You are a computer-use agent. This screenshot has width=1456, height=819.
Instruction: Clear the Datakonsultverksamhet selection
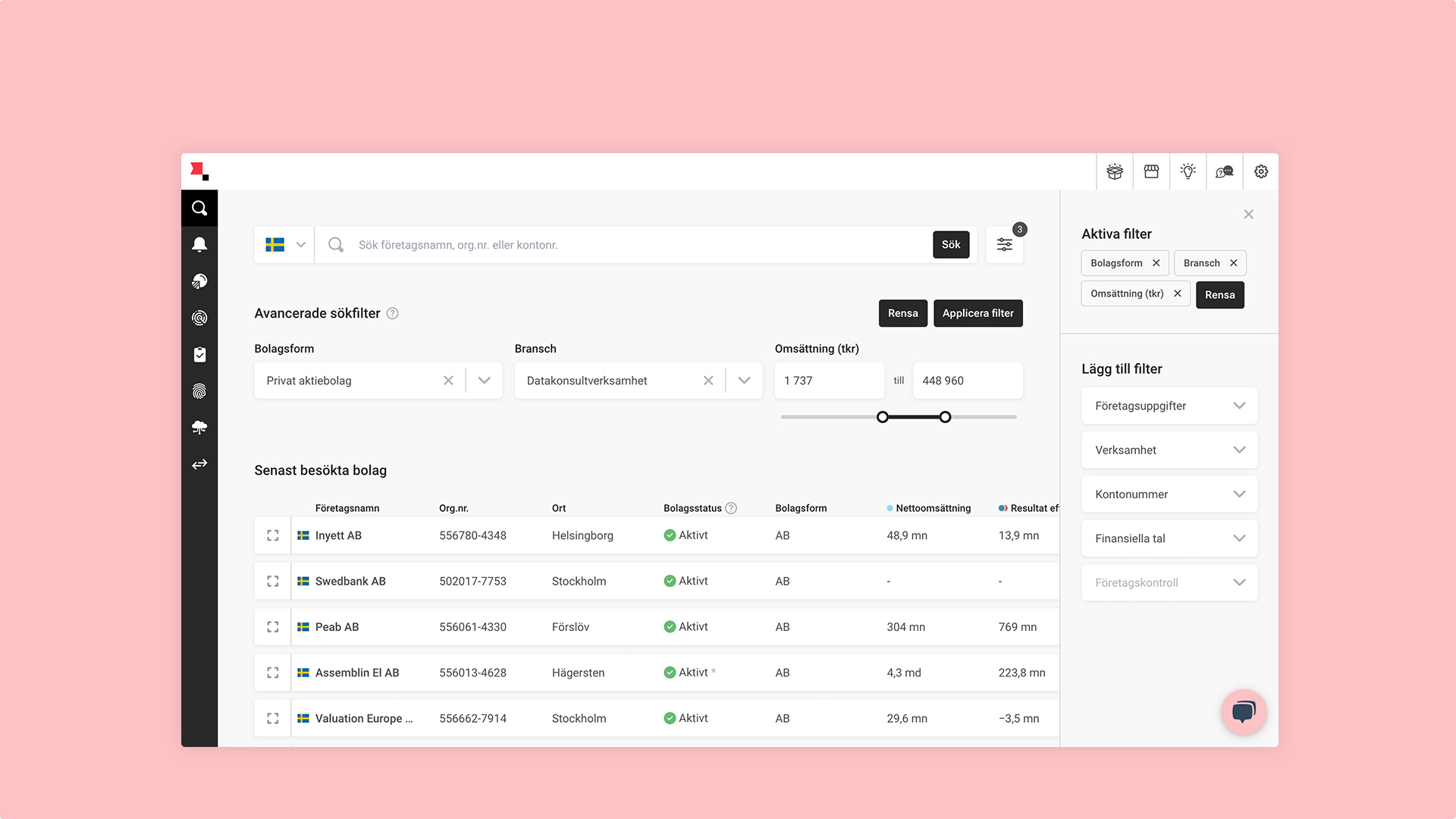point(708,381)
